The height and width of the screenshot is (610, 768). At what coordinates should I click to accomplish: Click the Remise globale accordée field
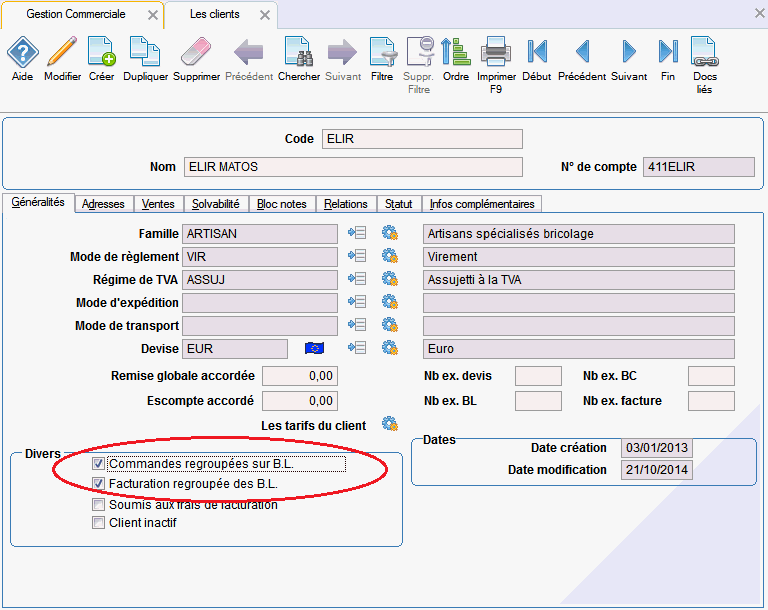click(x=299, y=376)
